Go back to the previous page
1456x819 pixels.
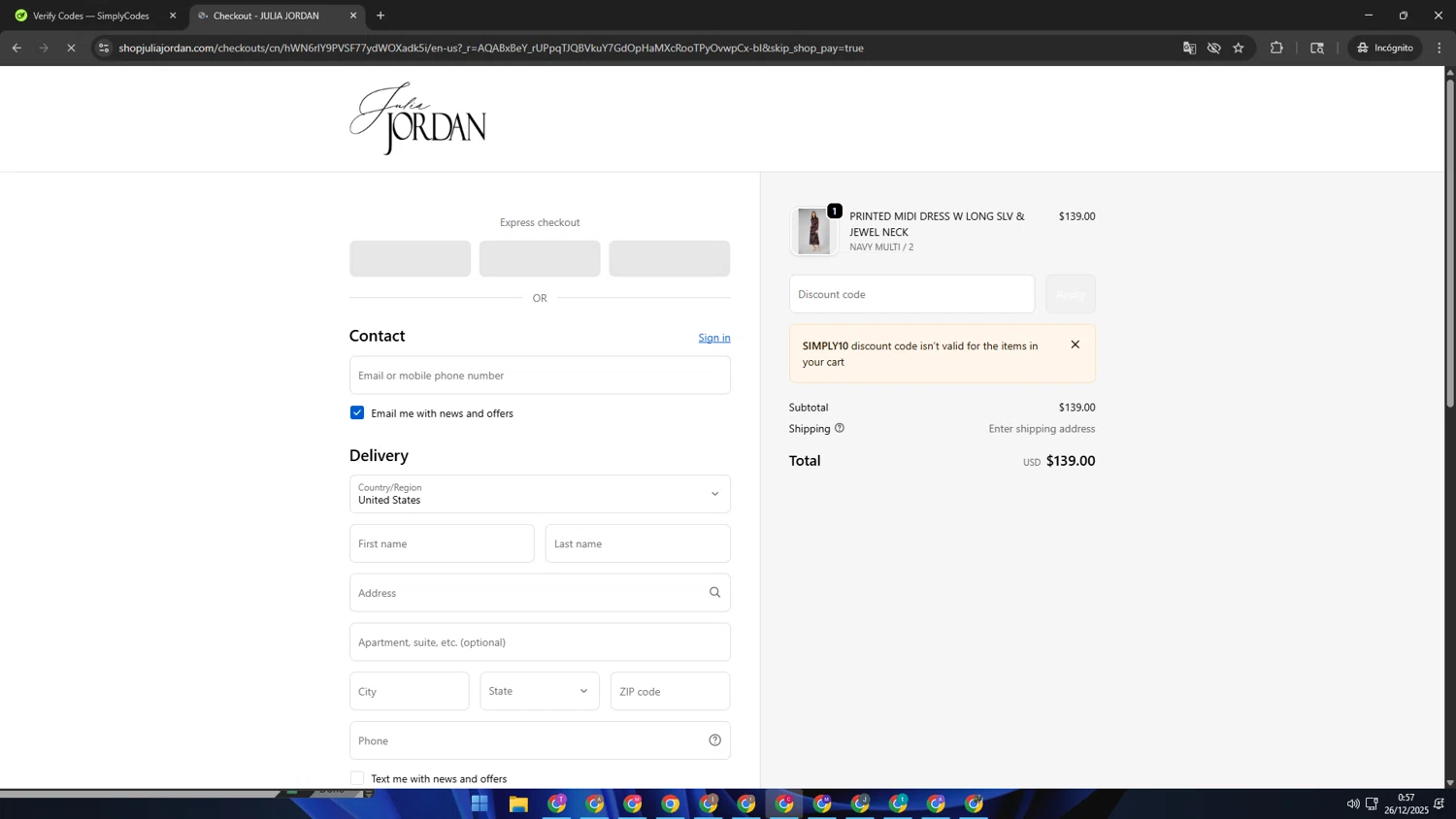[x=17, y=48]
